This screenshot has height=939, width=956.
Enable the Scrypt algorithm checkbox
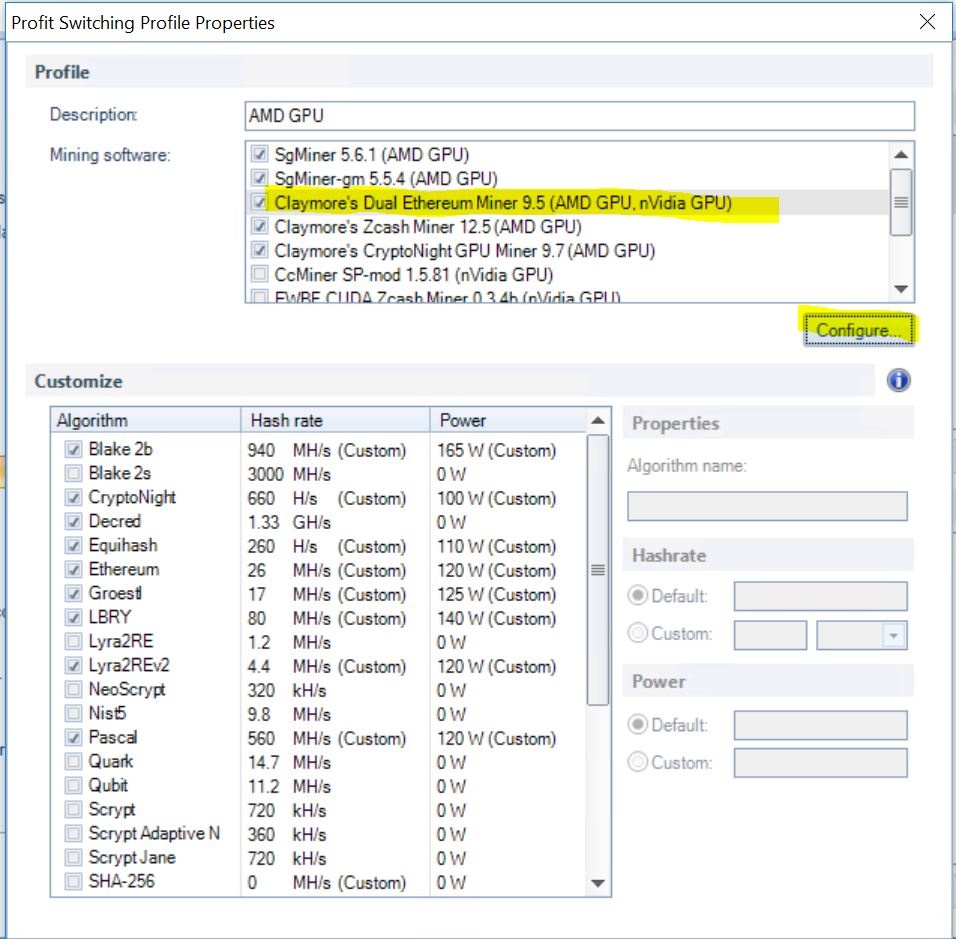(73, 810)
